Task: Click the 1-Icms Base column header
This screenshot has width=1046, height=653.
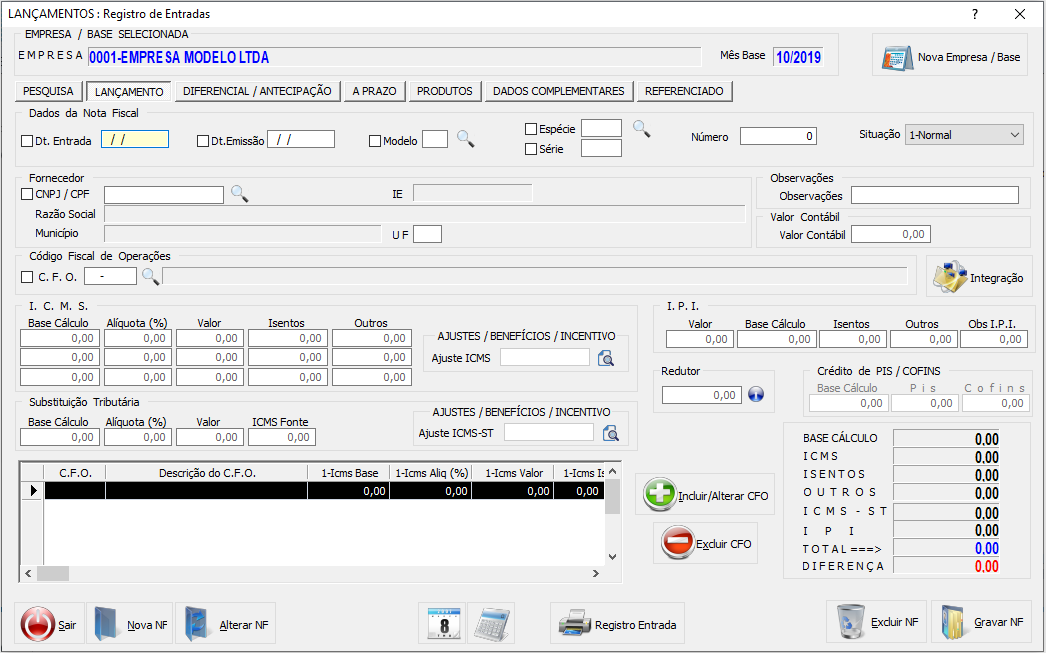Action: (349, 473)
